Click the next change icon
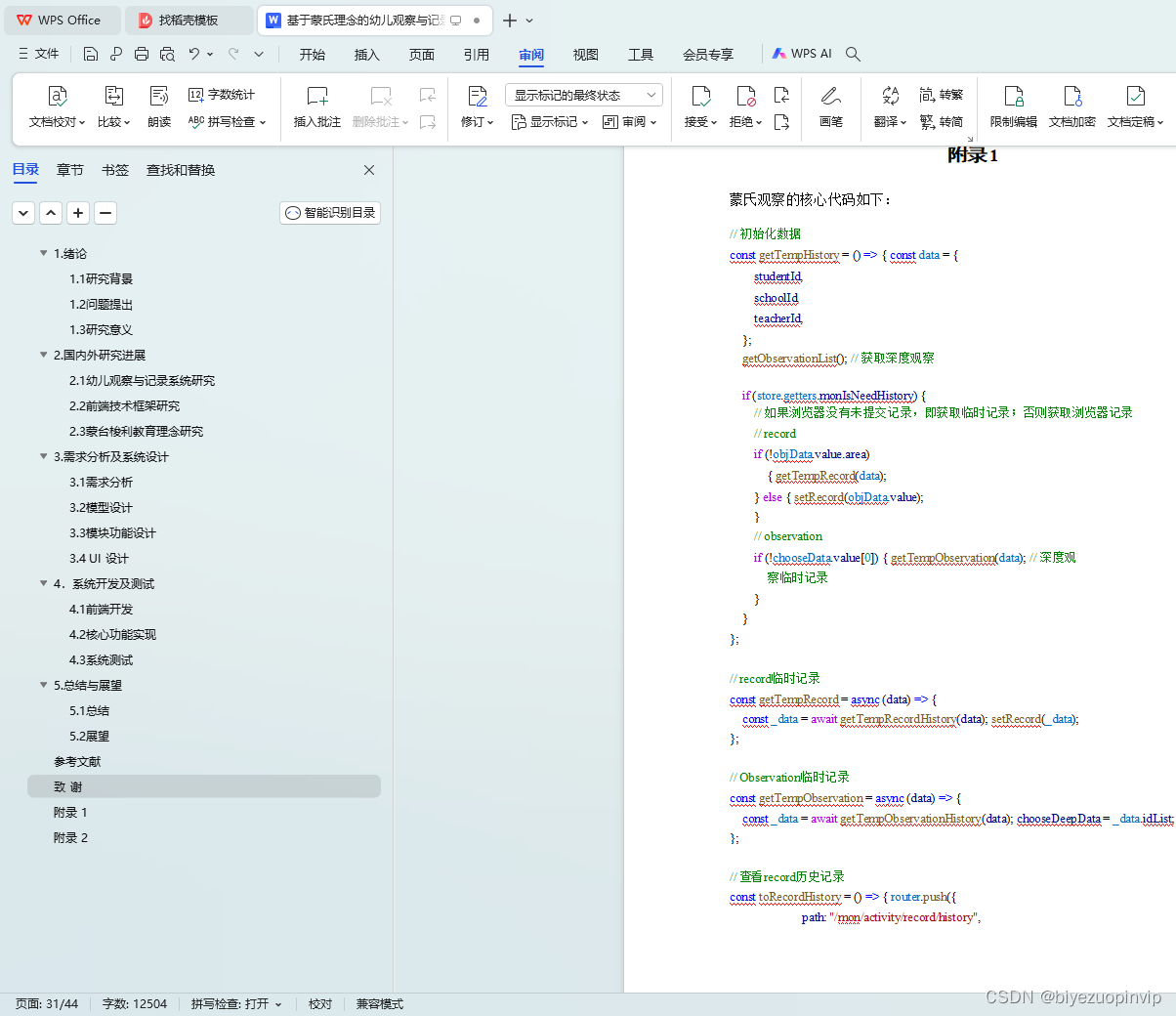1176x1016 pixels. click(781, 122)
